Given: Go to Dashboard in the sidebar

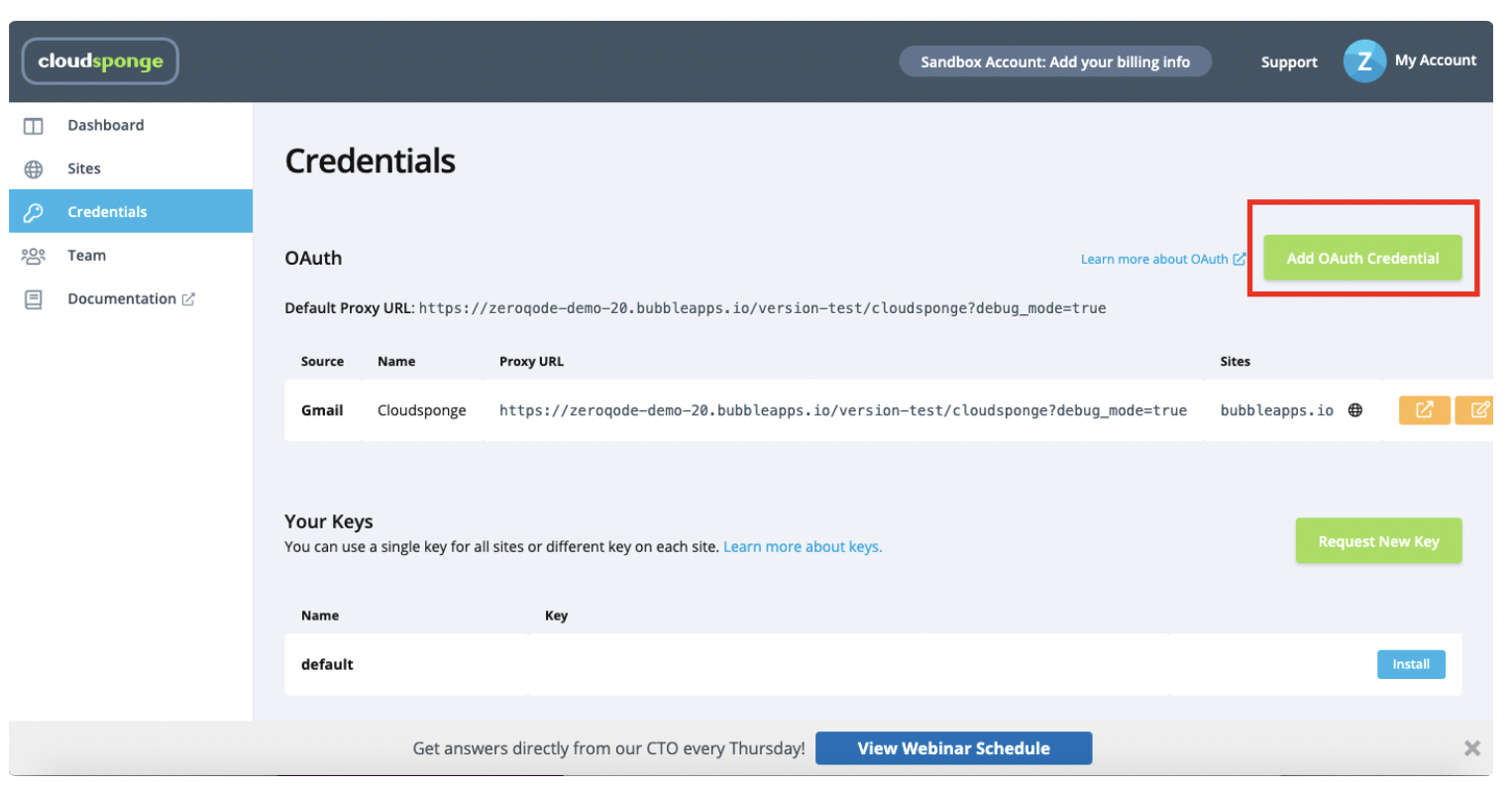Looking at the screenshot, I should 105,126.
